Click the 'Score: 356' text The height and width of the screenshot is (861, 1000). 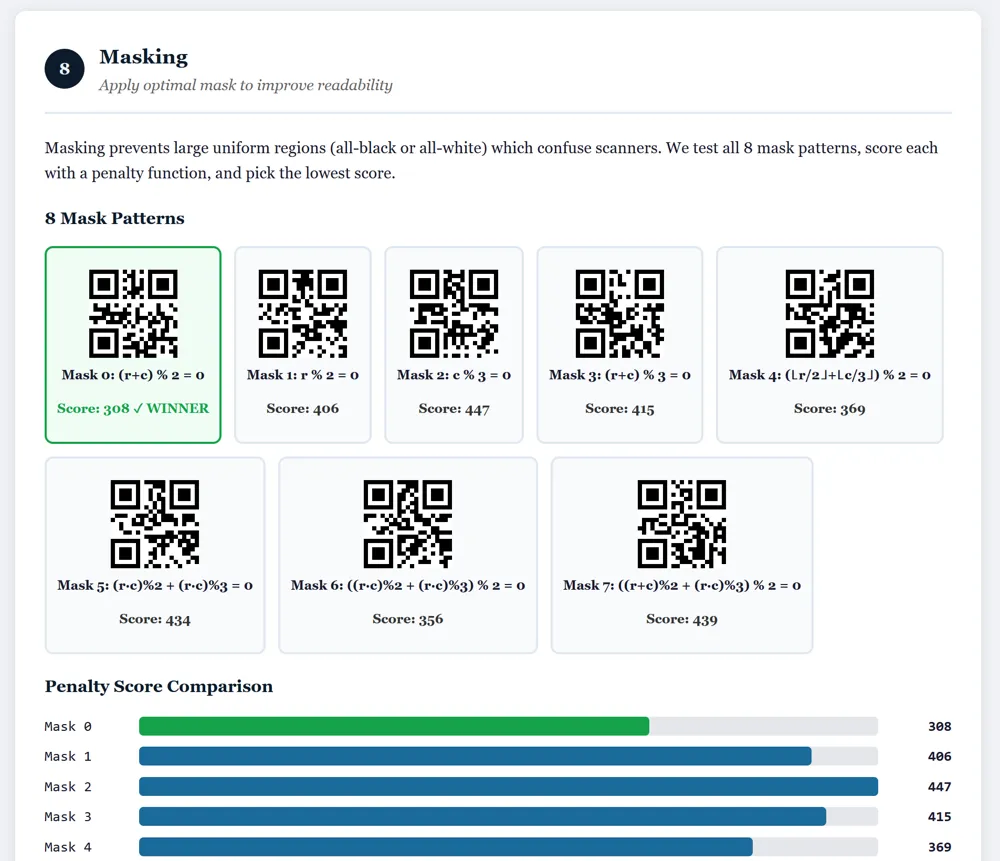[x=408, y=619]
